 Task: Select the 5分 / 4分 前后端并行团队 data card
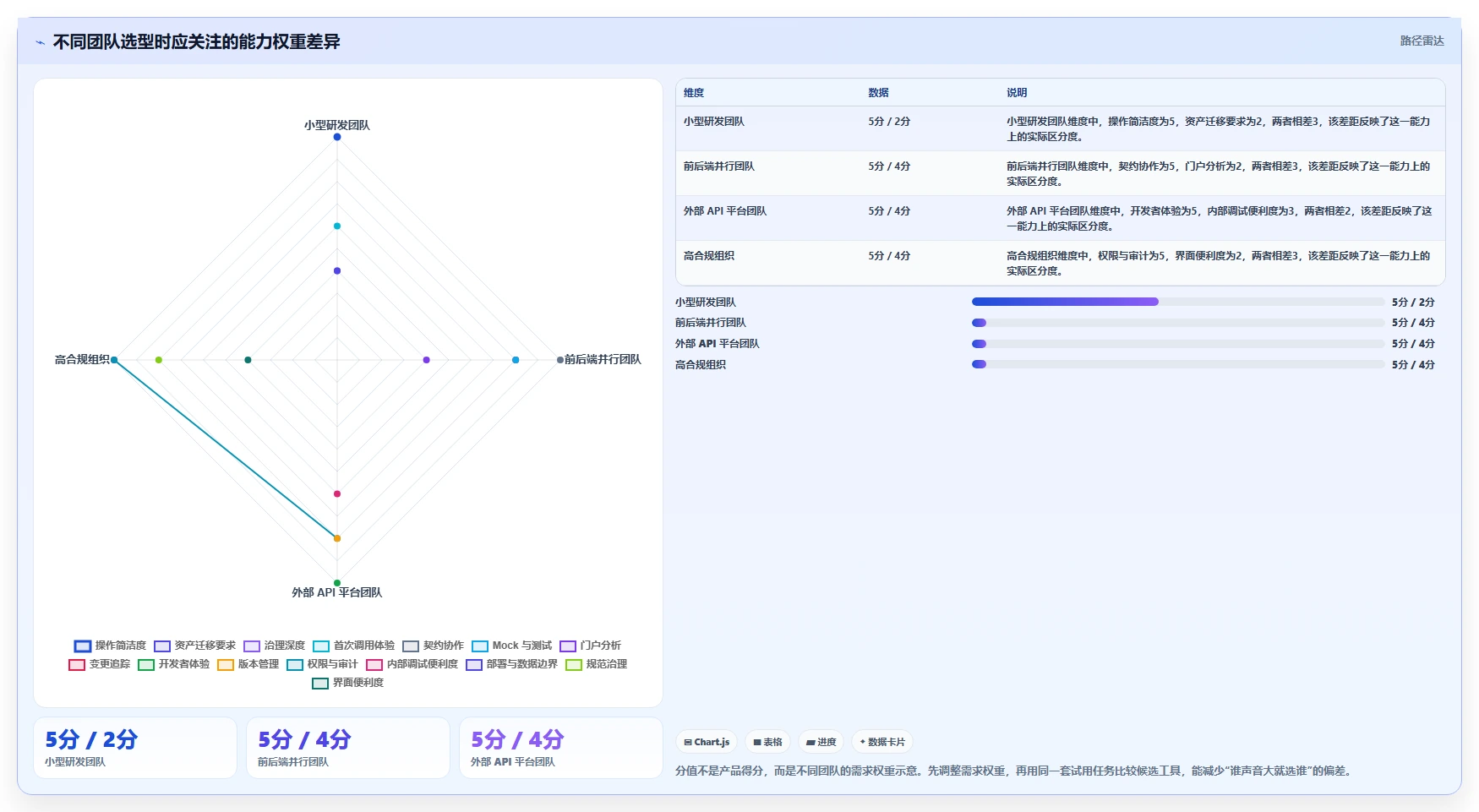[348, 748]
